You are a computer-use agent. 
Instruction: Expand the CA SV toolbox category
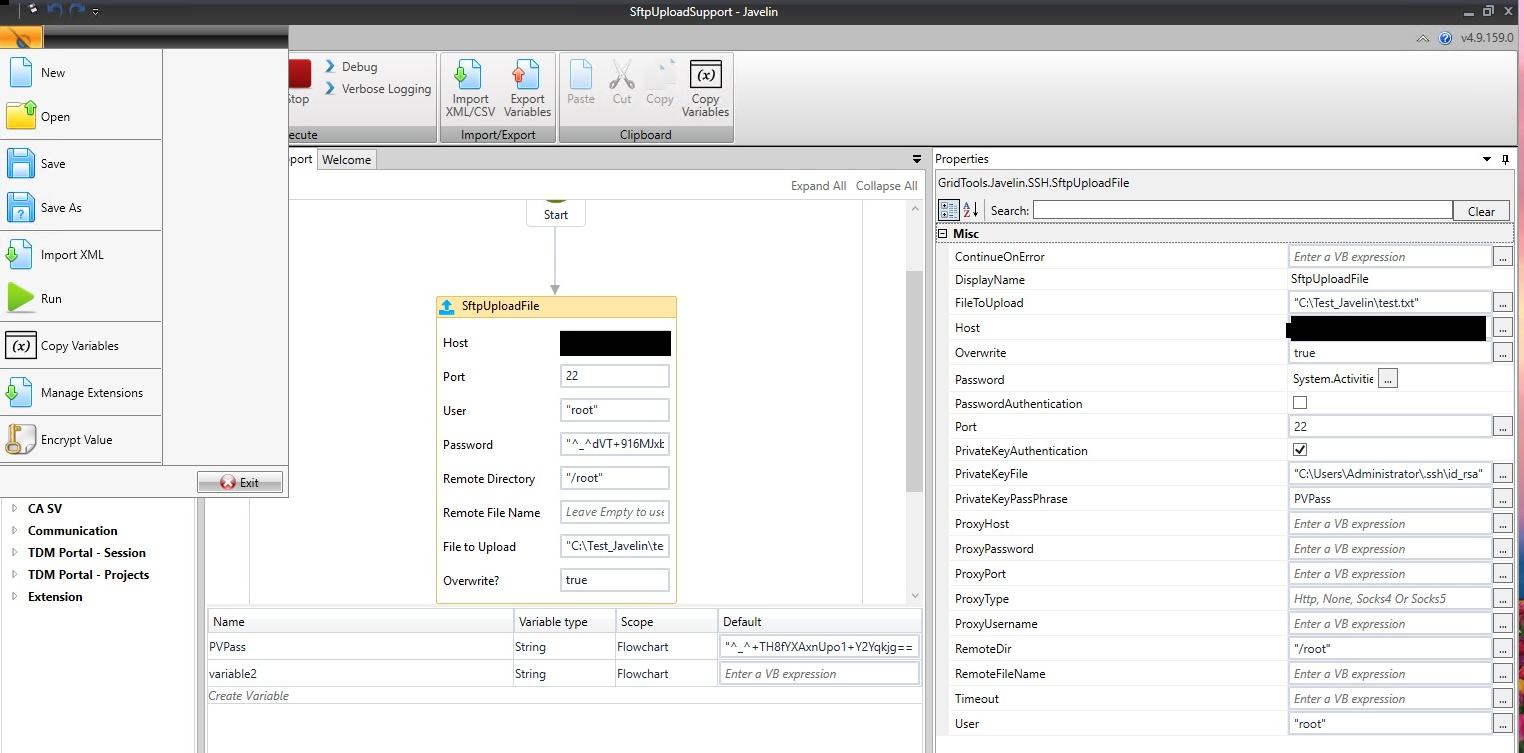point(14,509)
